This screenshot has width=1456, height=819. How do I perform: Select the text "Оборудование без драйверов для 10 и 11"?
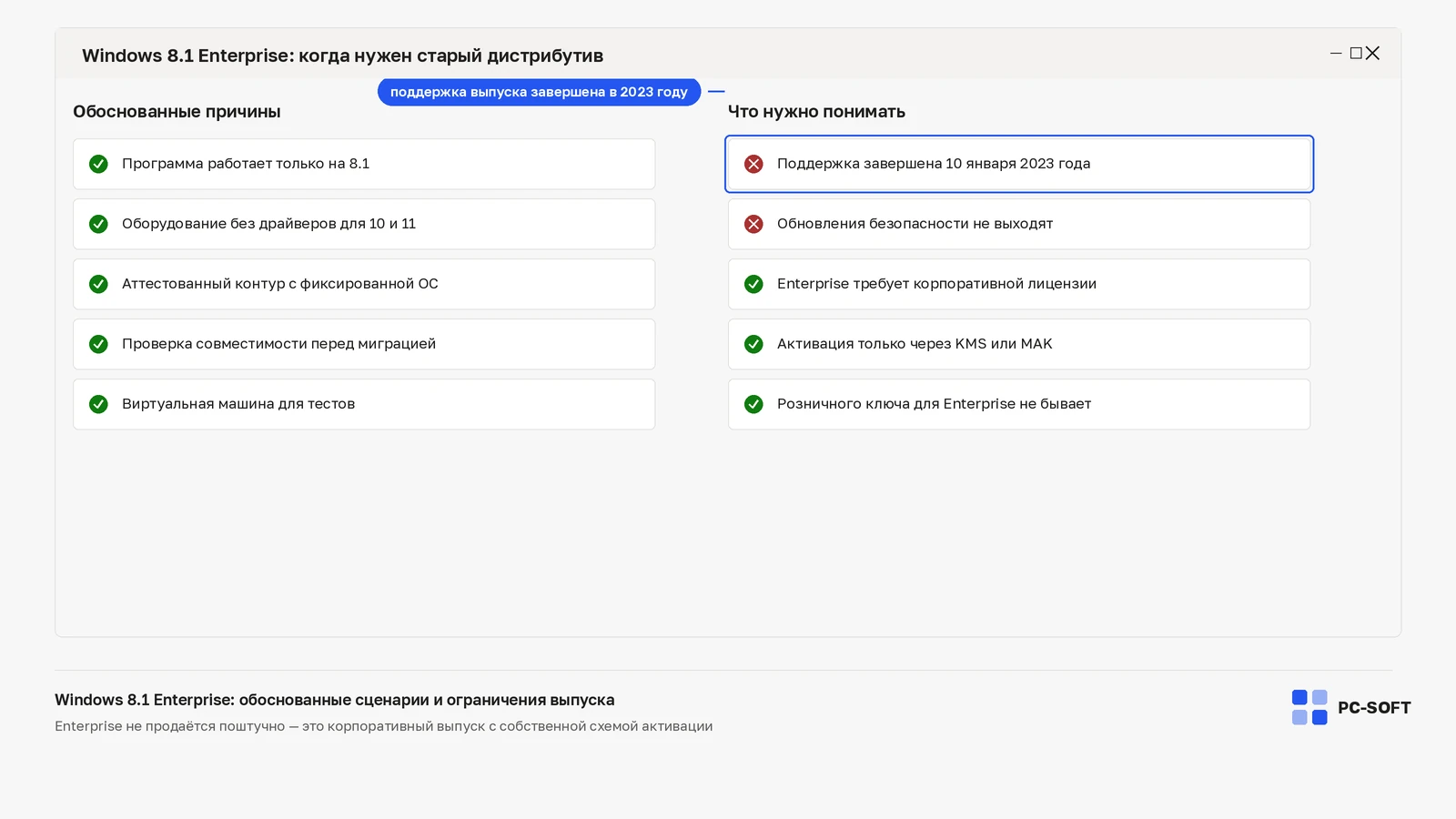coord(268,224)
